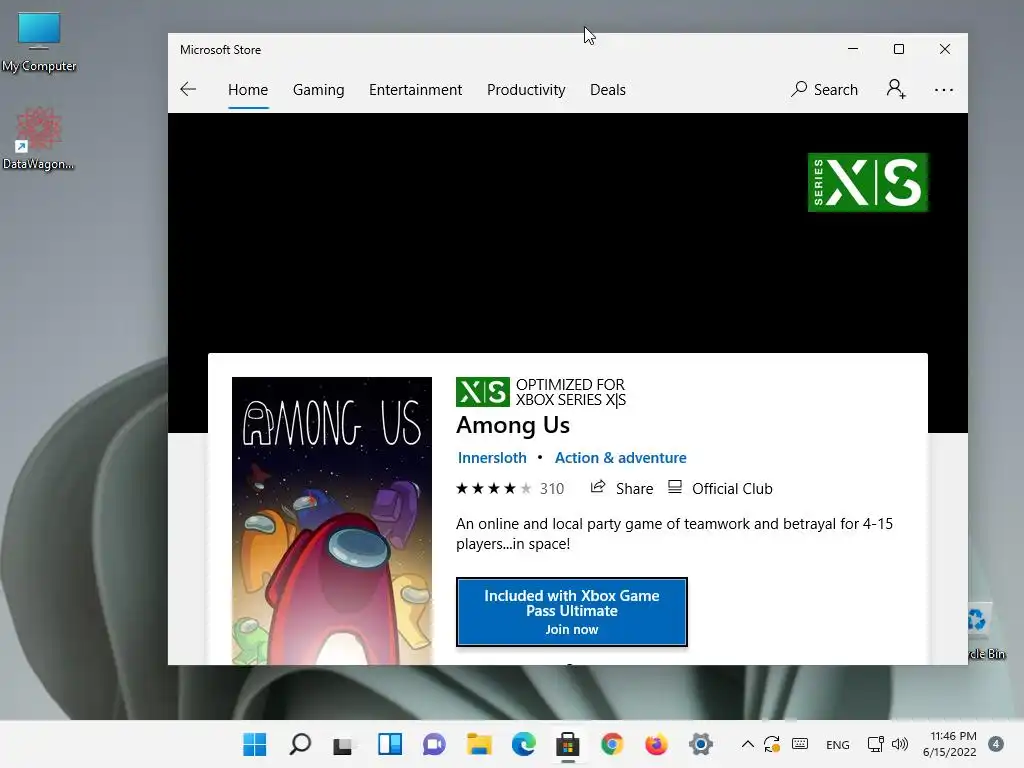The image size is (1024, 768).
Task: Go back with the Store back arrow
Action: 188,89
